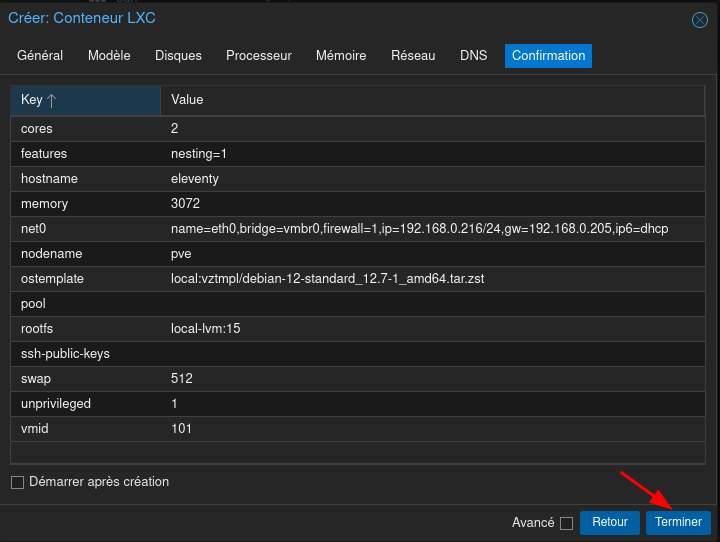The width and height of the screenshot is (720, 542).
Task: Select the rootfs local-lvm:15 row
Action: 359,329
